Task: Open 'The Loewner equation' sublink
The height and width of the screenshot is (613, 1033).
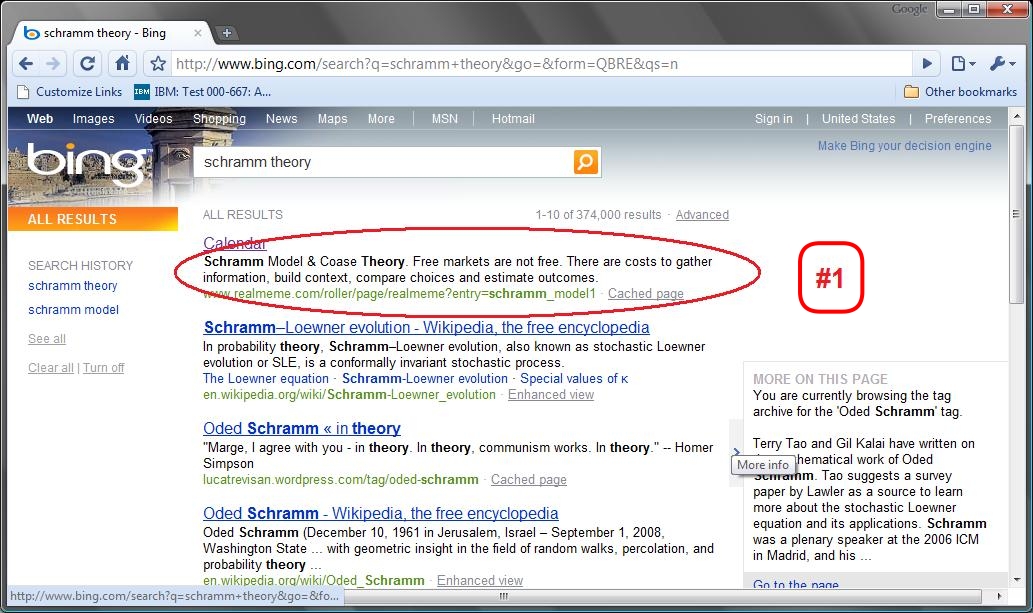Action: click(x=265, y=378)
